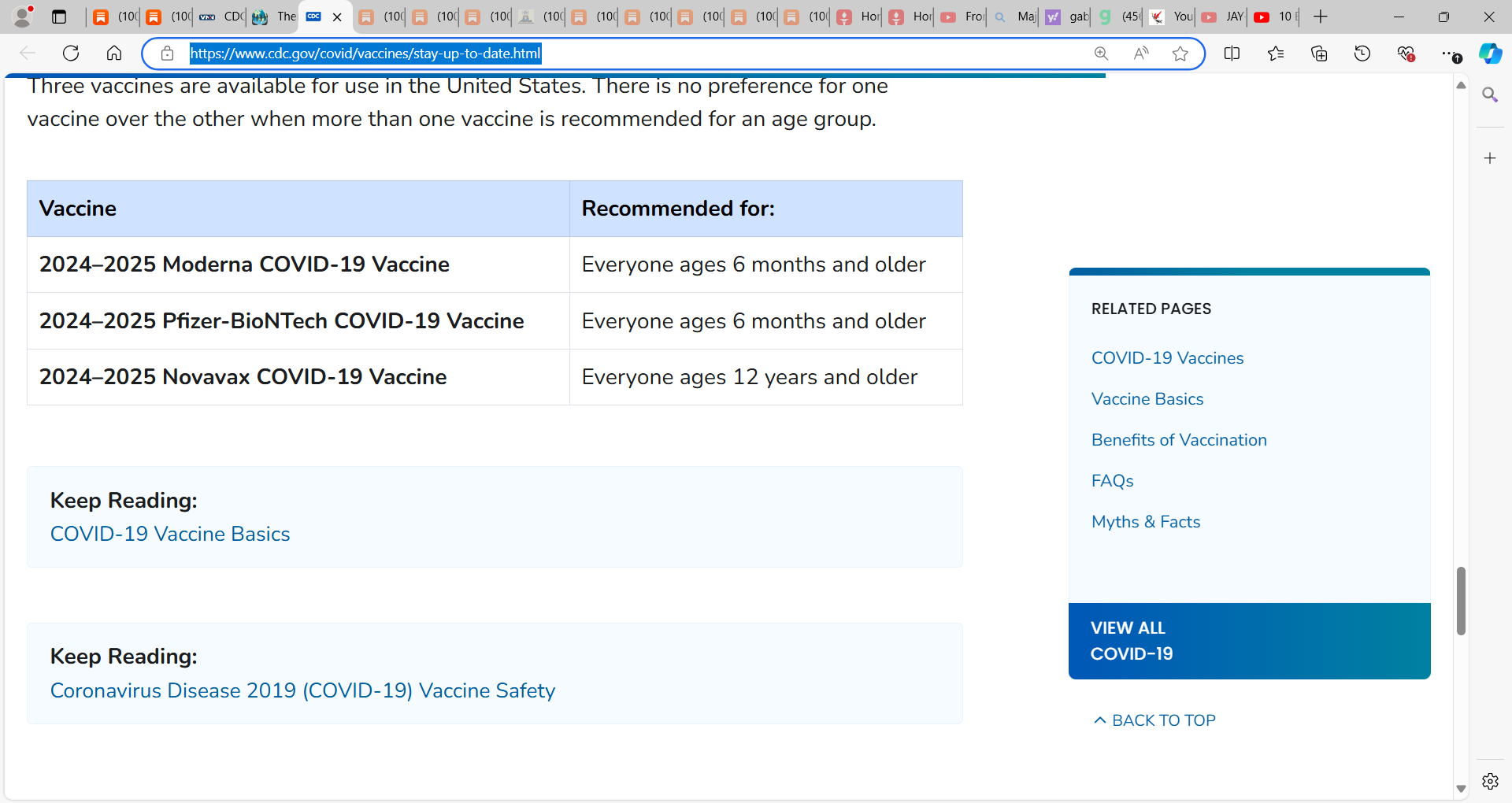Switch to the VNN 'CD' tab
The image size is (1512, 803).
coord(221,17)
